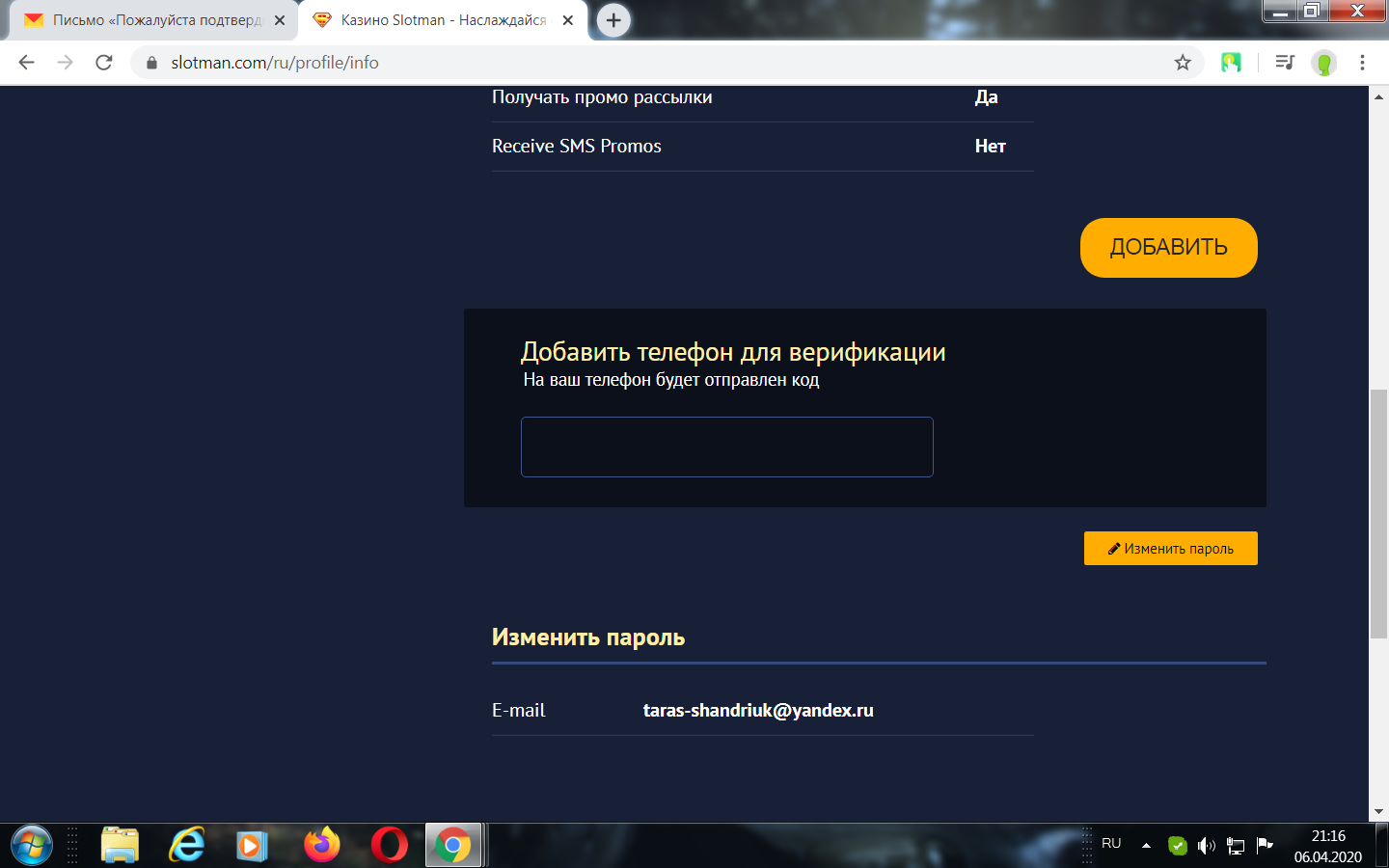Screen dimensions: 1389x868
Task: Close the Gmail 'Письмо' tab
Action: click(x=280, y=20)
